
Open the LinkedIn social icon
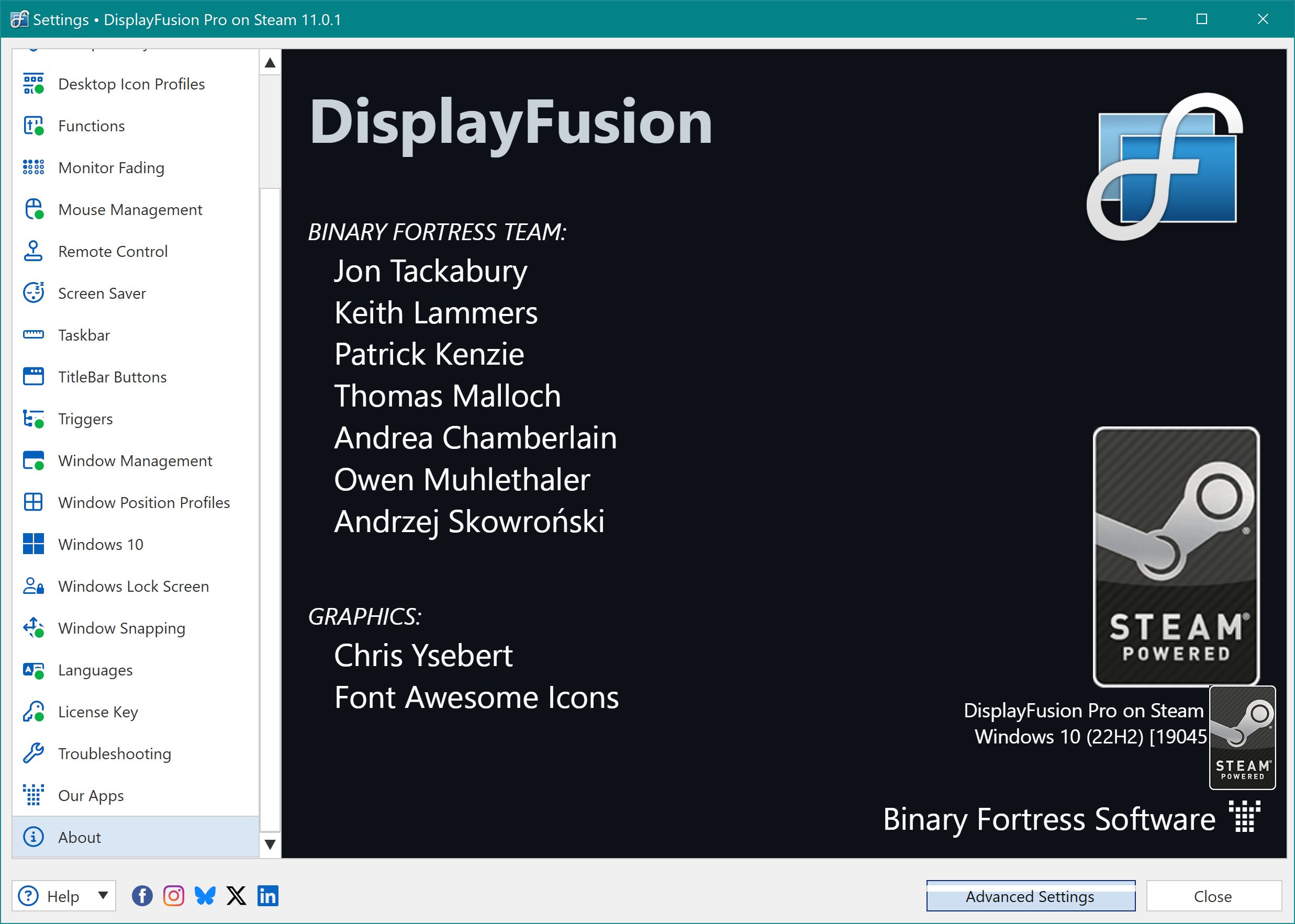pyautogui.click(x=267, y=896)
